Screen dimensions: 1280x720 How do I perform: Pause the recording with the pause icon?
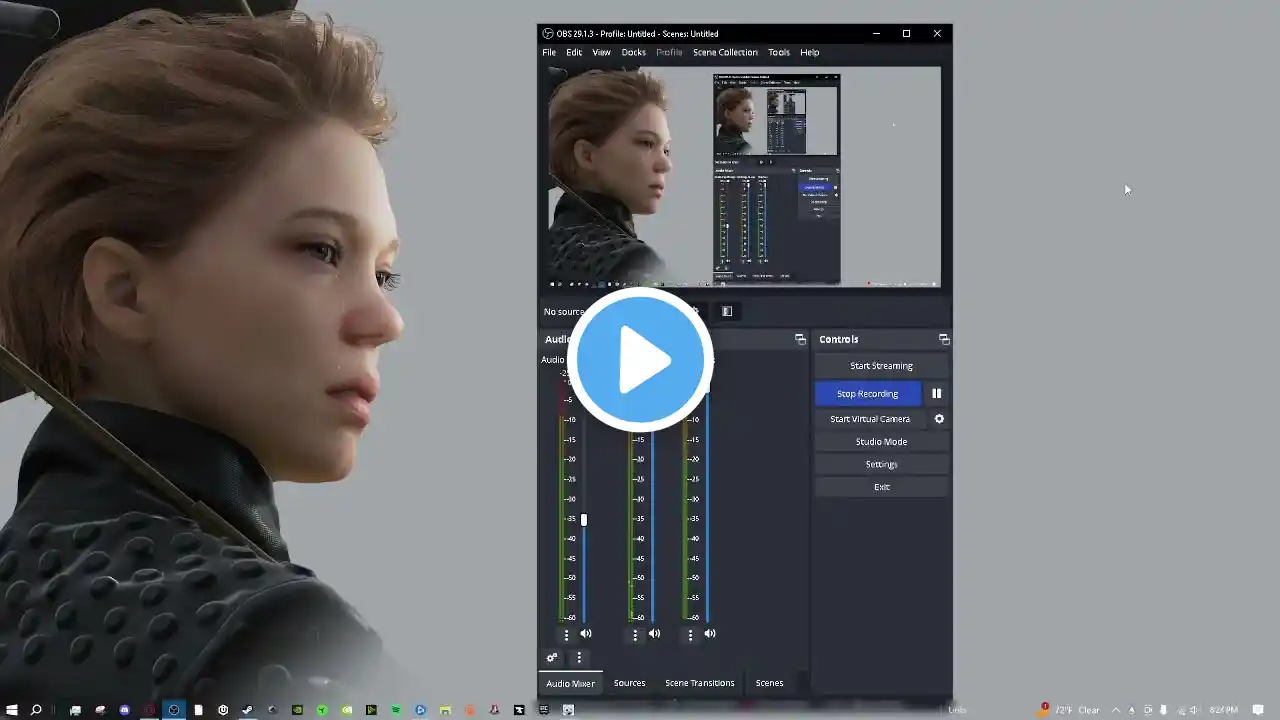[x=936, y=394]
